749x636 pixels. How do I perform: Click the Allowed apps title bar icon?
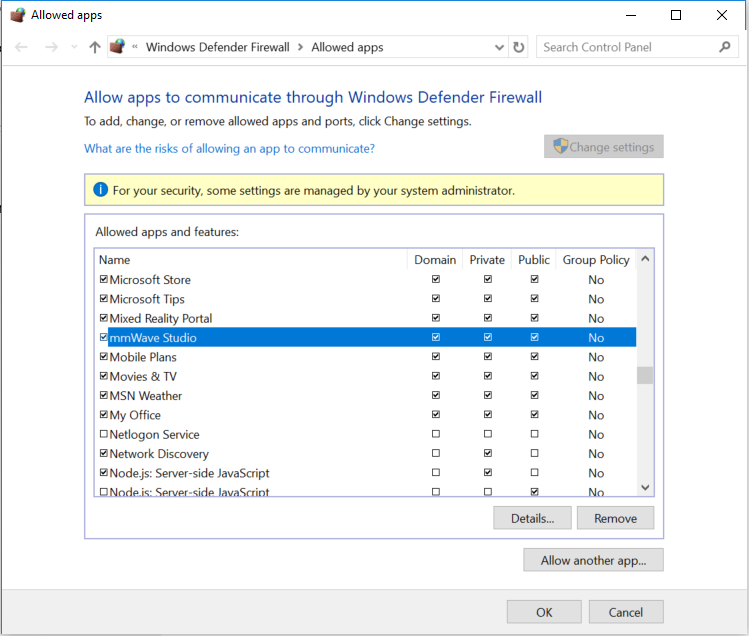[x=18, y=15]
